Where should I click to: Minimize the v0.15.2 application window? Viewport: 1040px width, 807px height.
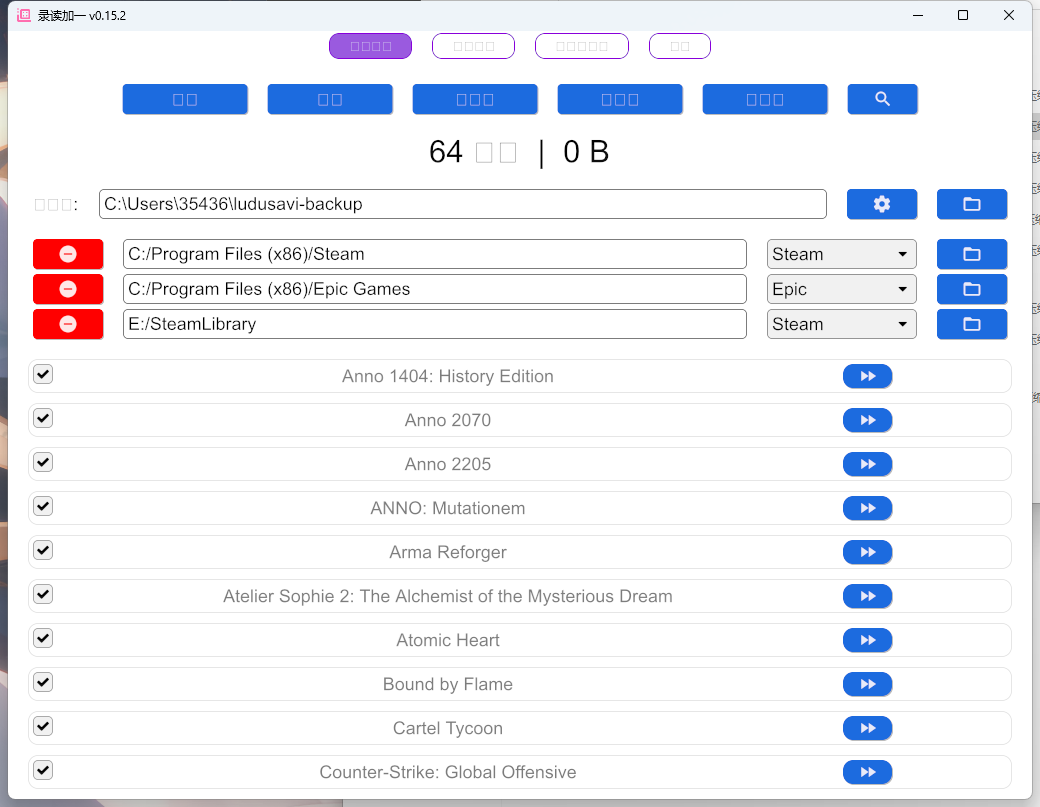pyautogui.click(x=918, y=15)
